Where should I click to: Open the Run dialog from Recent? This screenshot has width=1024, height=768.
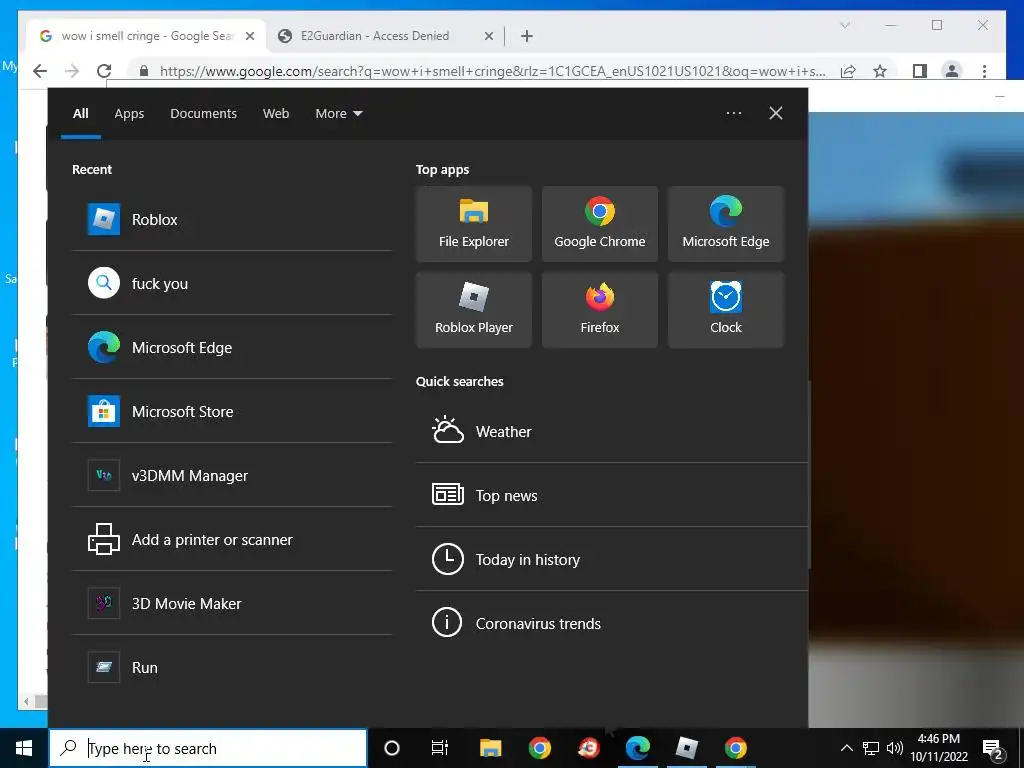[232, 667]
